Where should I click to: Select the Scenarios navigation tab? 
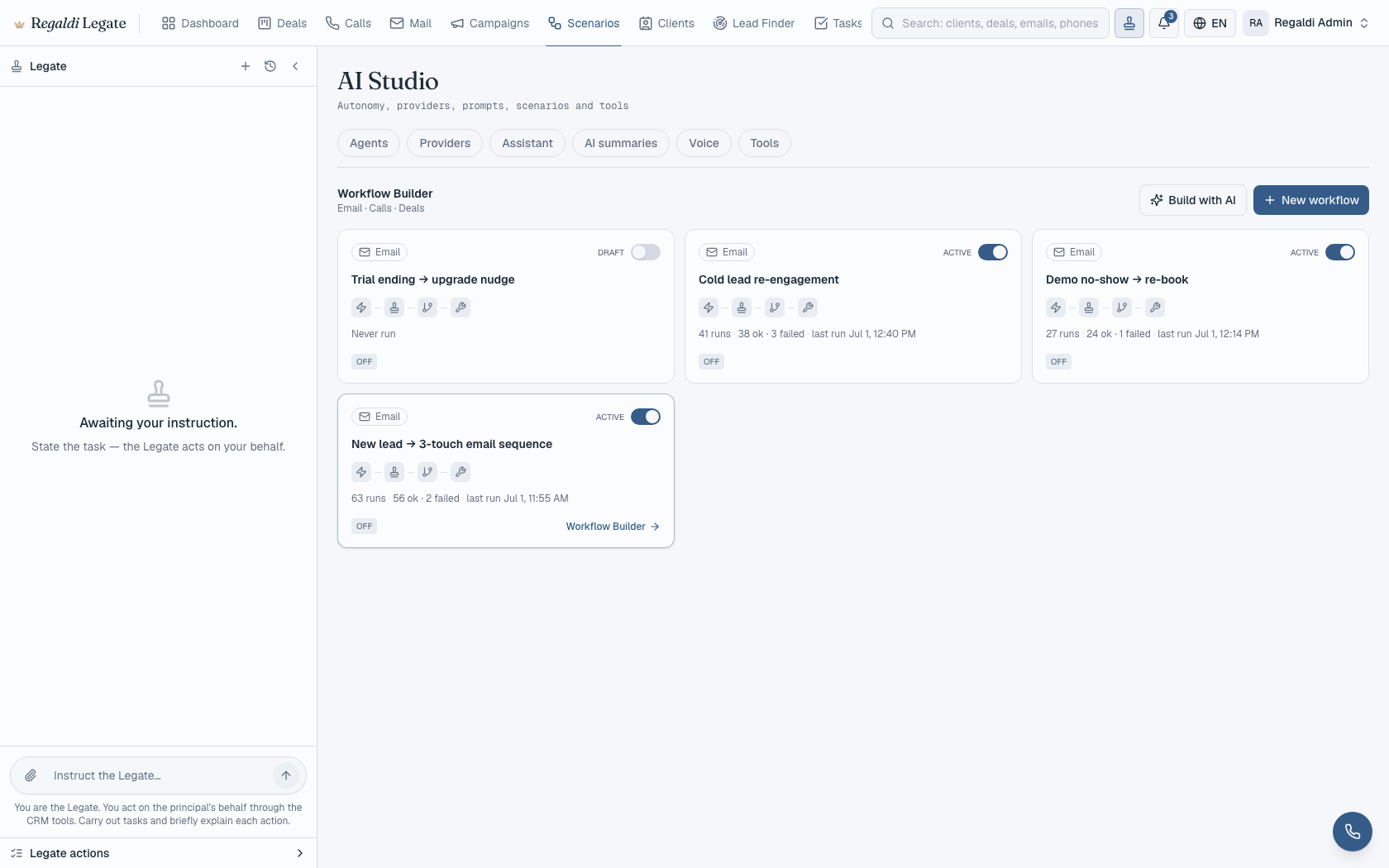tap(584, 23)
